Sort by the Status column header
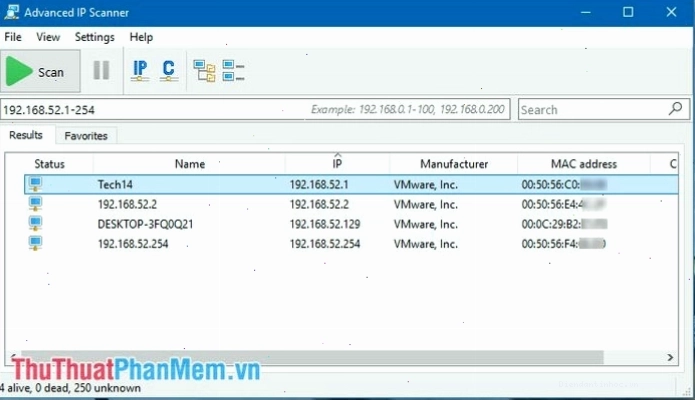The image size is (695, 401). [50, 164]
